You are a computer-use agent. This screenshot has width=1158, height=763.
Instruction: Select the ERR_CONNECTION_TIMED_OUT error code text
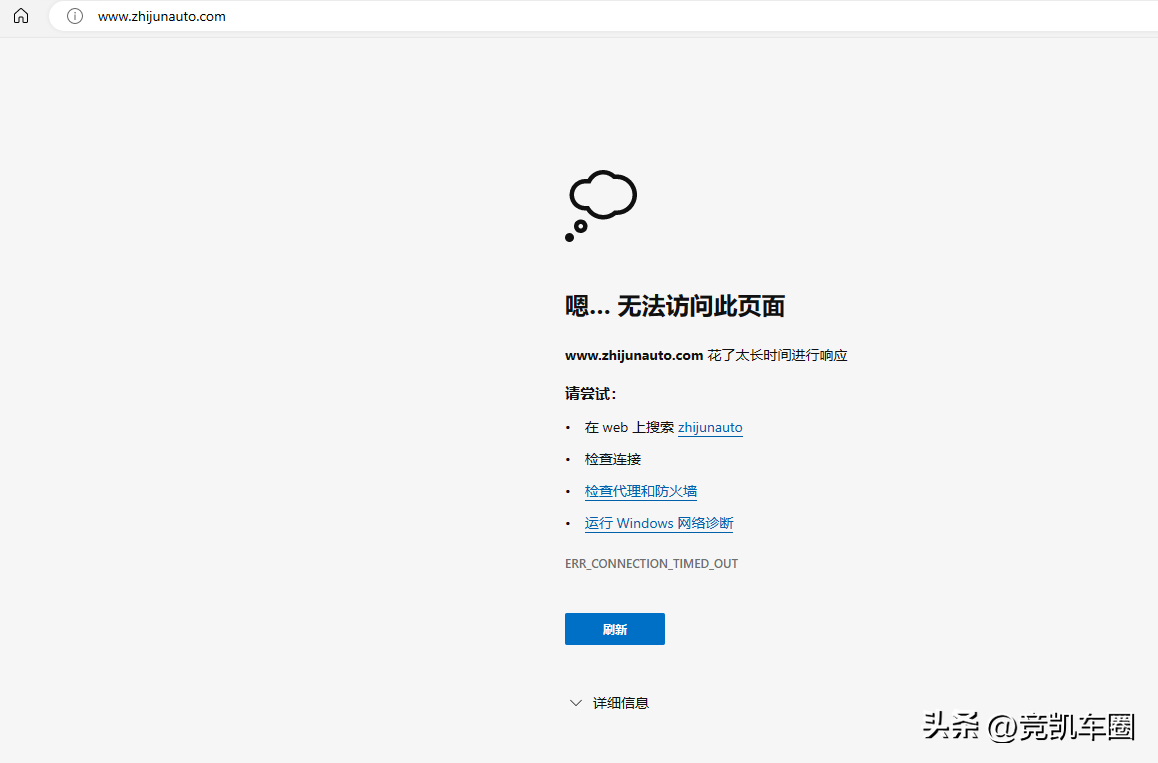tap(651, 564)
